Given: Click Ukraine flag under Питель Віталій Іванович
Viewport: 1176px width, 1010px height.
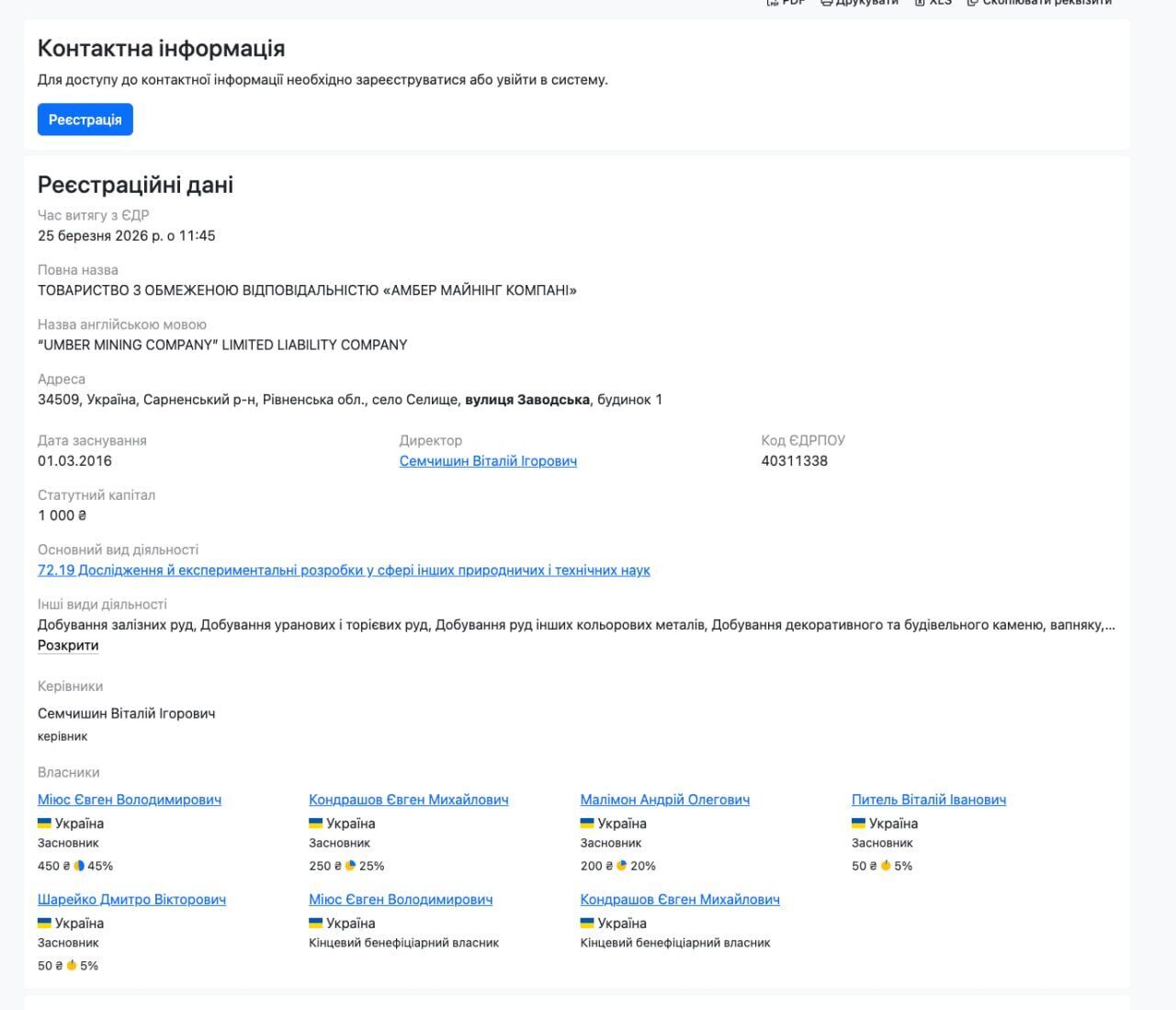Looking at the screenshot, I should pyautogui.click(x=858, y=823).
